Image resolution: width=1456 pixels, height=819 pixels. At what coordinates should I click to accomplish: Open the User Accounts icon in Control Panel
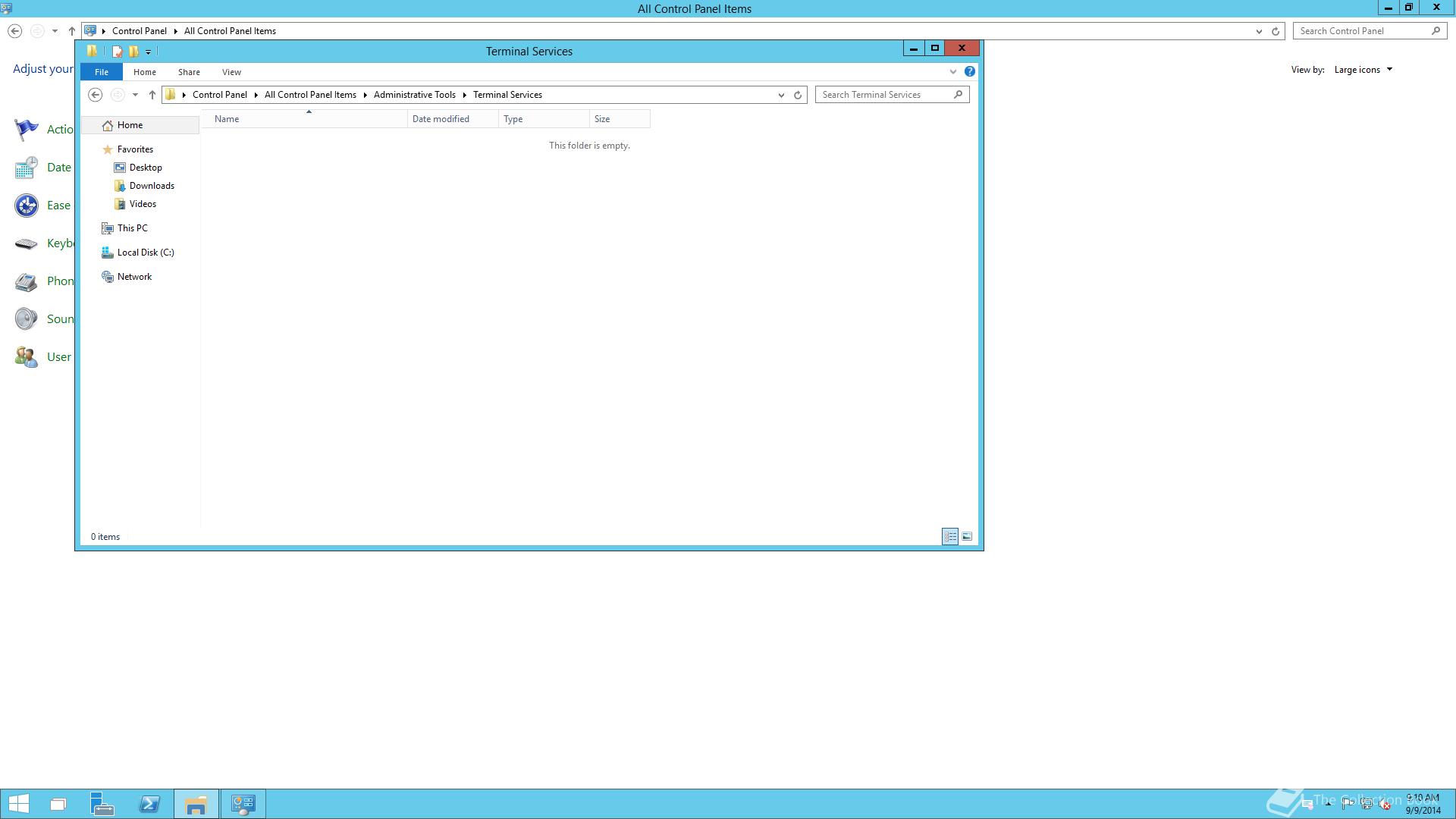tap(27, 357)
